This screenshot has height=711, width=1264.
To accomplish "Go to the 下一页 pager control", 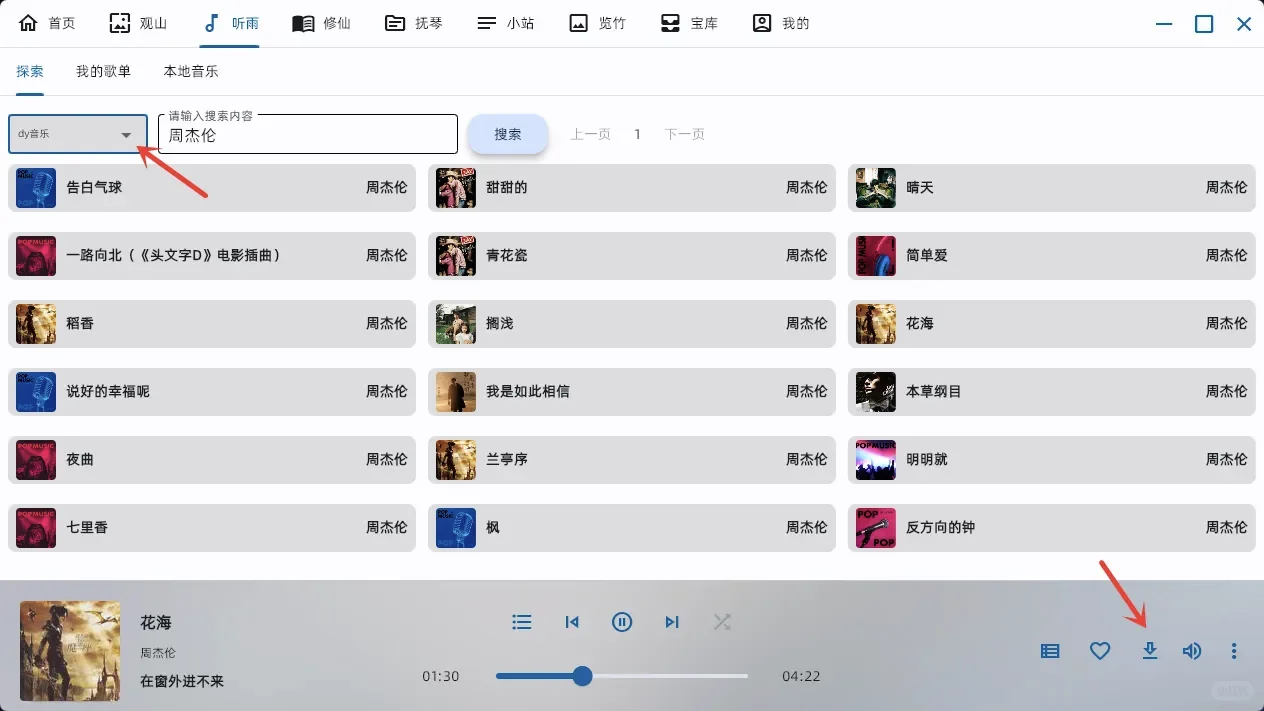I will point(684,133).
